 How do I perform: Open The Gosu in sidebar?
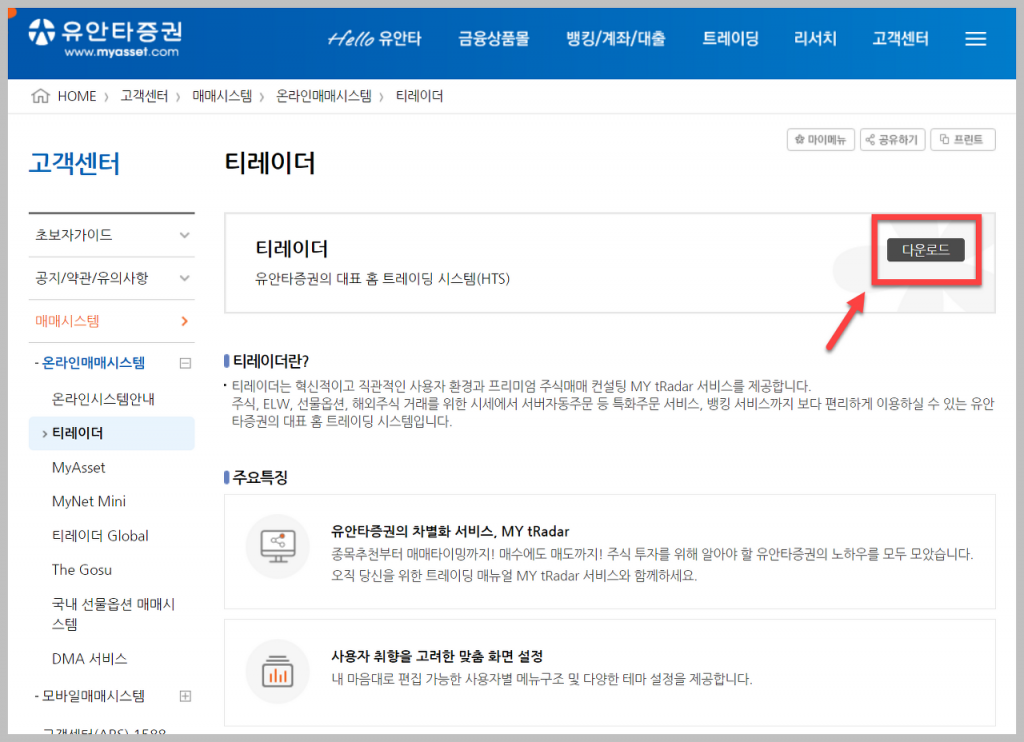(x=82, y=570)
